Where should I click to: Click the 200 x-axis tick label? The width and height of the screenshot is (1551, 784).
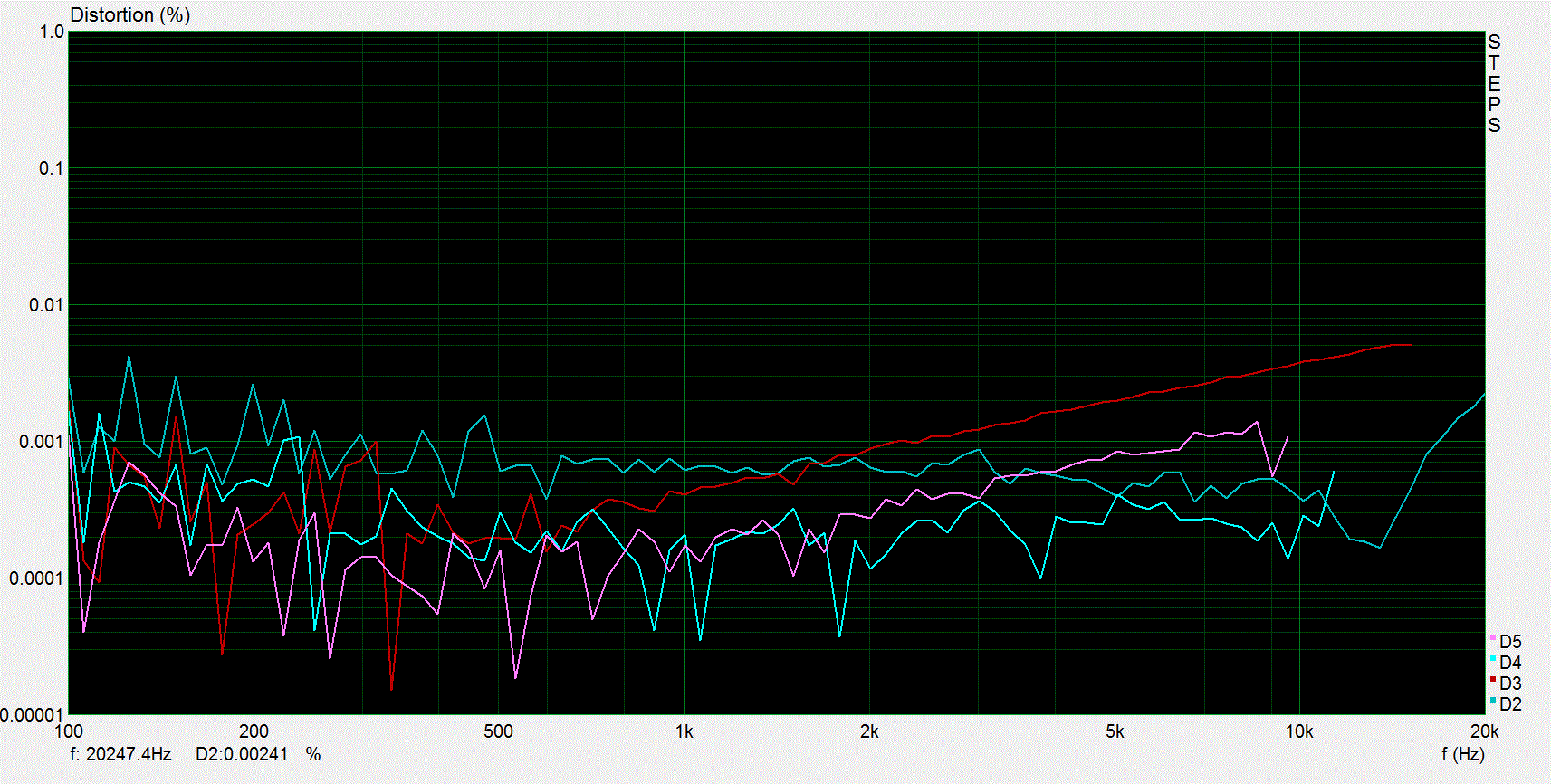[254, 731]
